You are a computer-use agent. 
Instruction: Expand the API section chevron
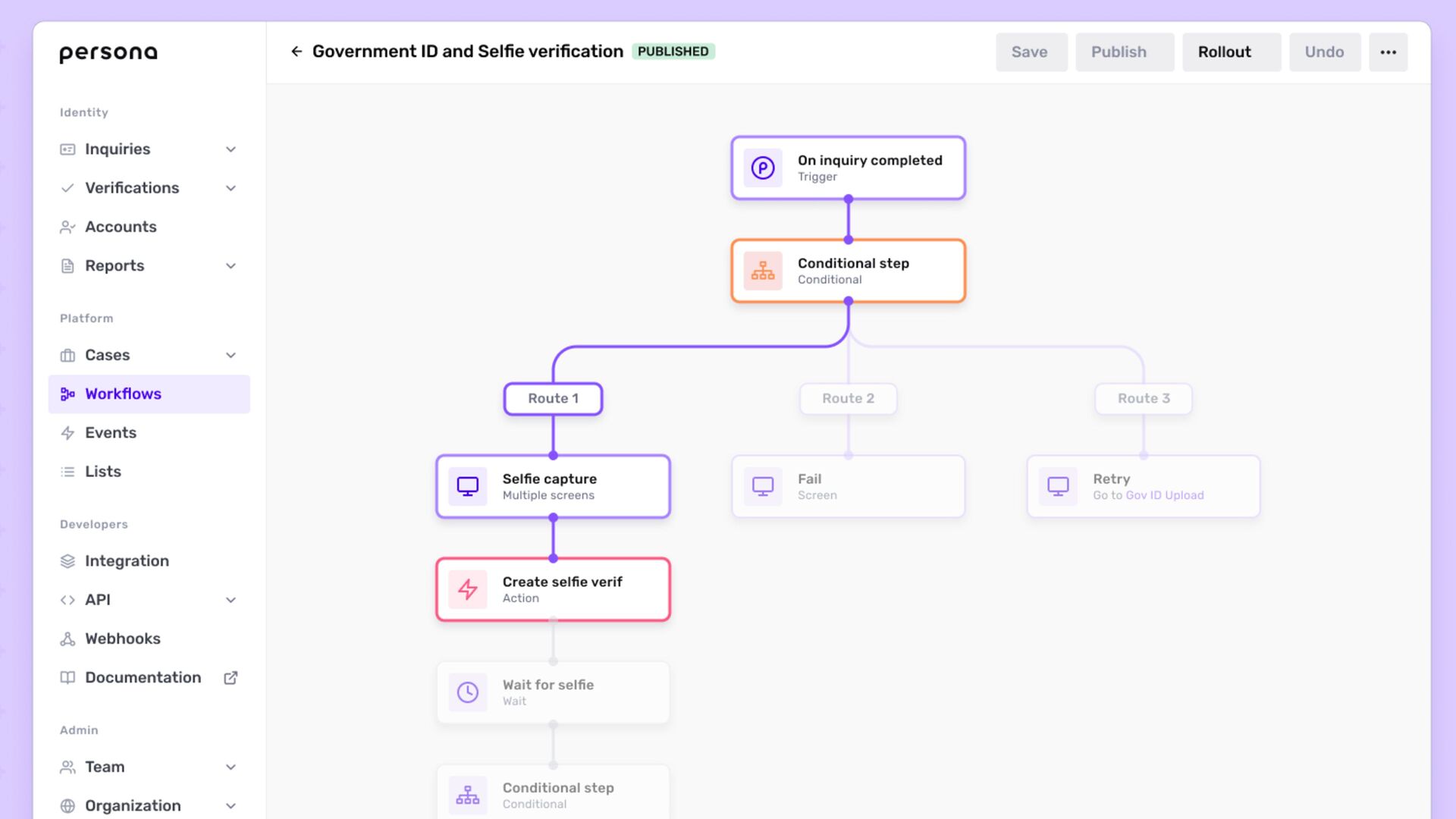pos(231,600)
